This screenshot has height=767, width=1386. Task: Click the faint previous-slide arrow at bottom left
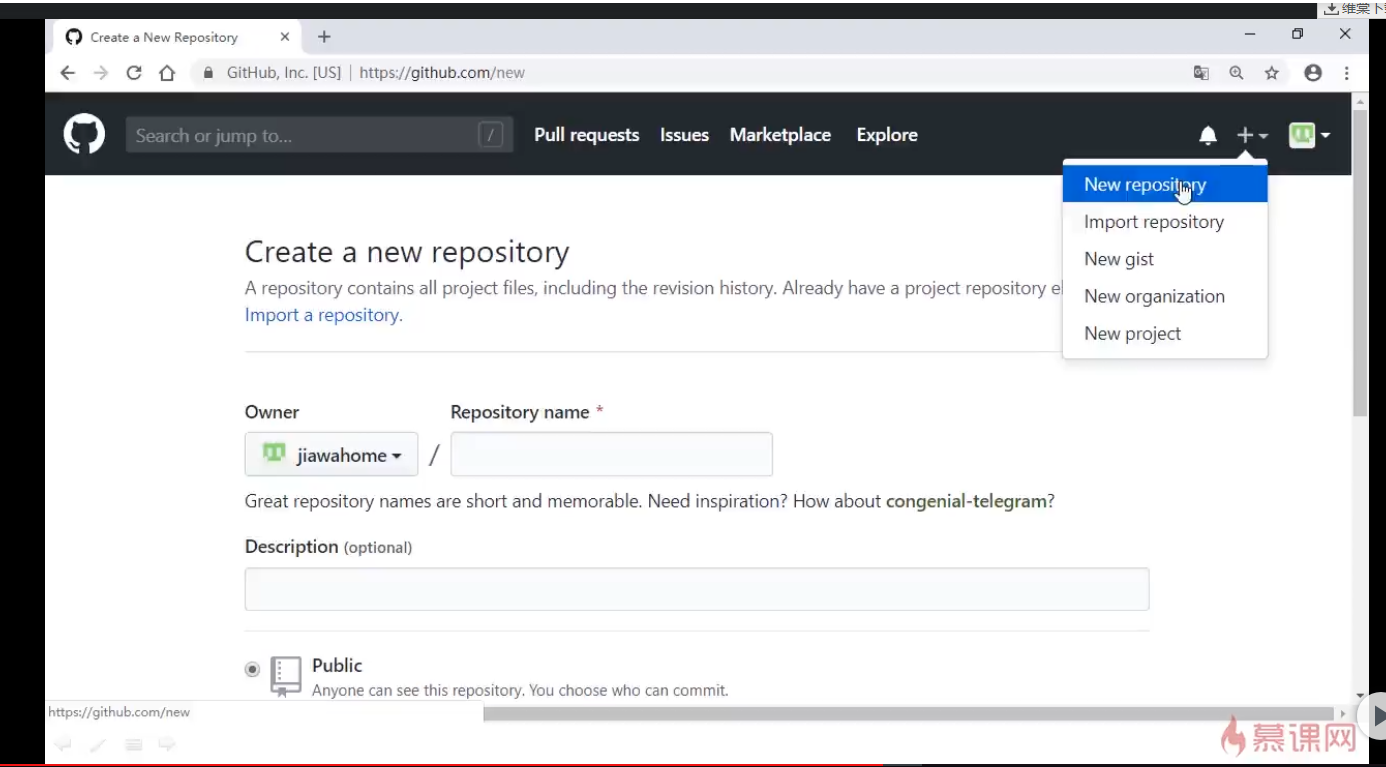63,743
